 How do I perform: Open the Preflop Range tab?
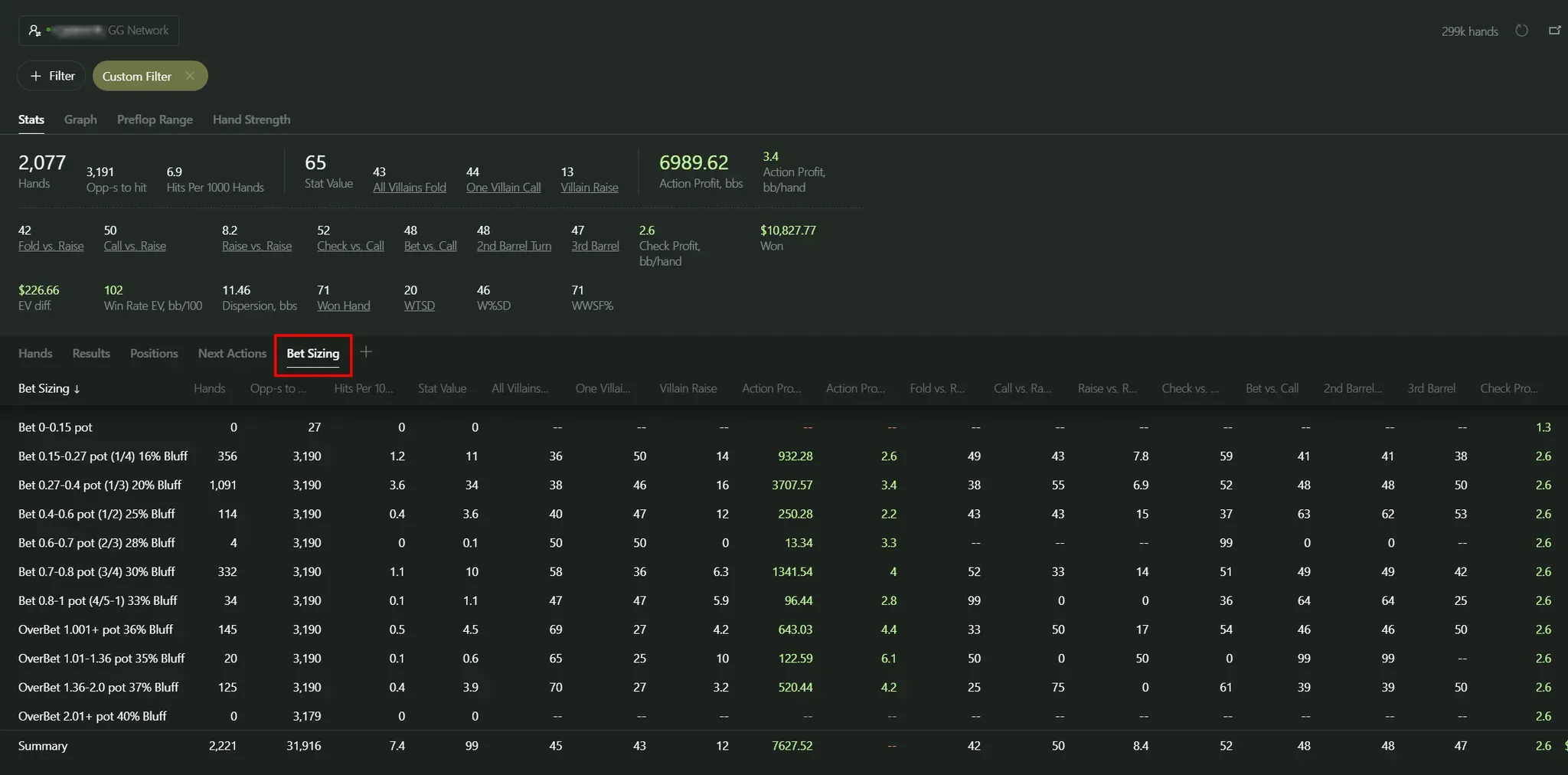(155, 119)
